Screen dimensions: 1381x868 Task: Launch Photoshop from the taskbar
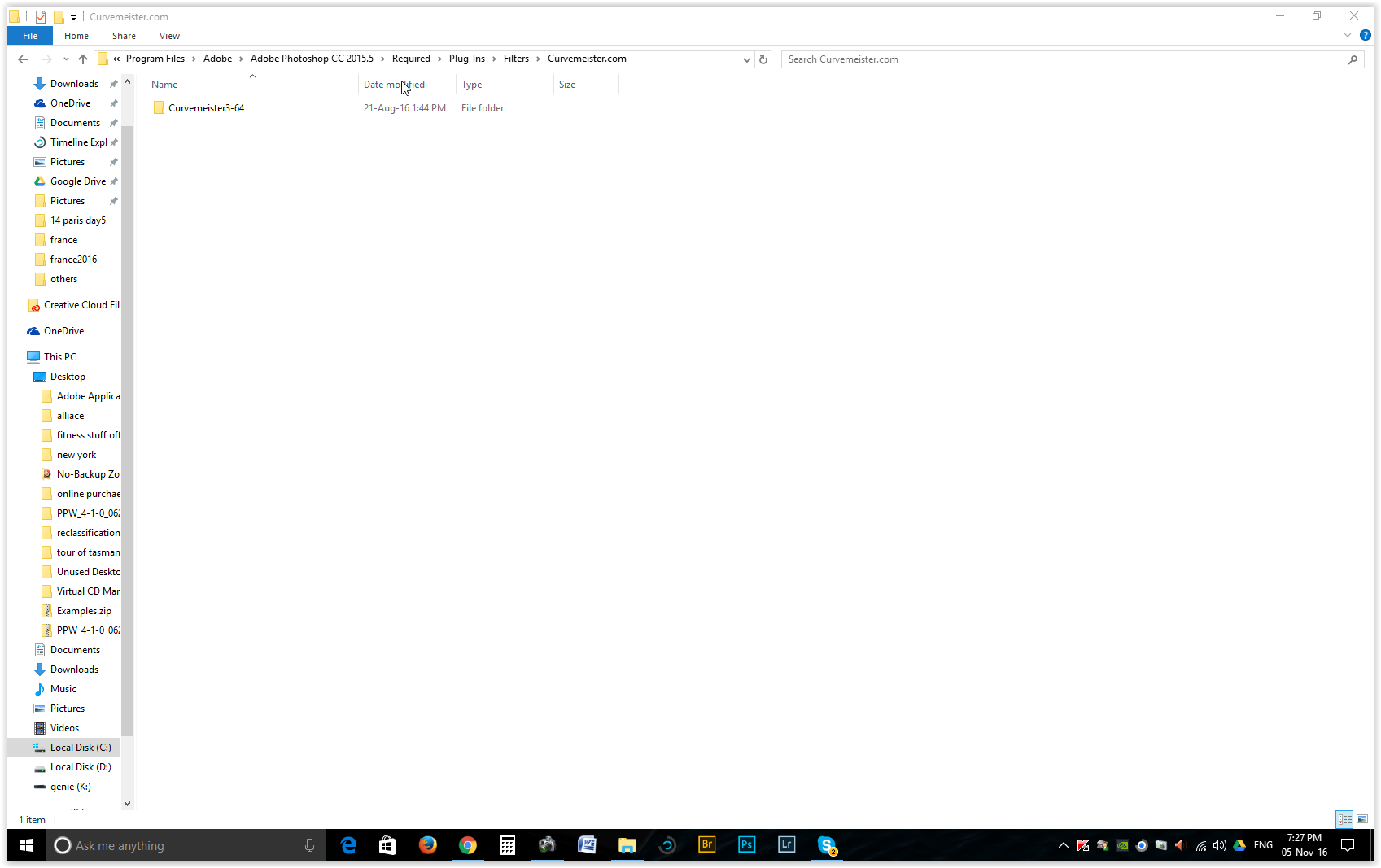(746, 845)
